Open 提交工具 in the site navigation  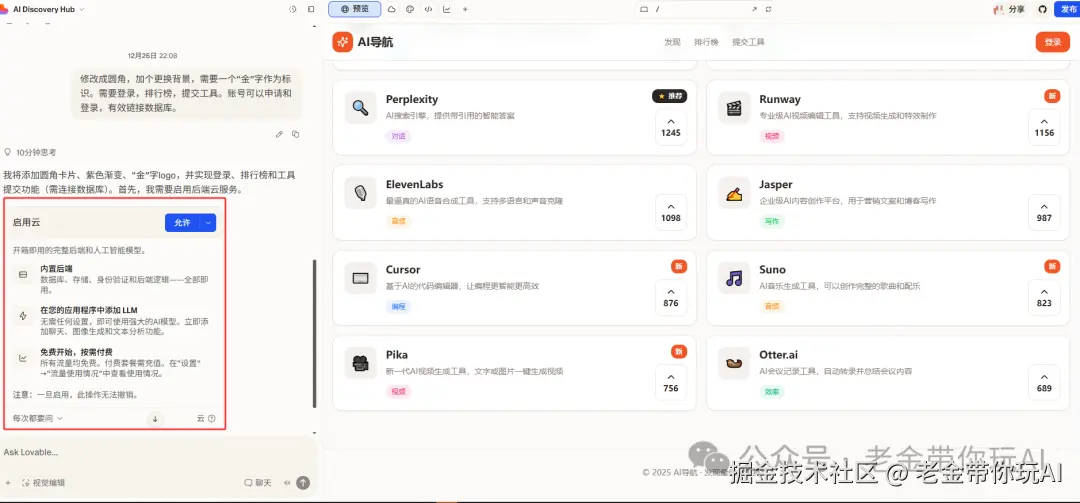coord(749,42)
